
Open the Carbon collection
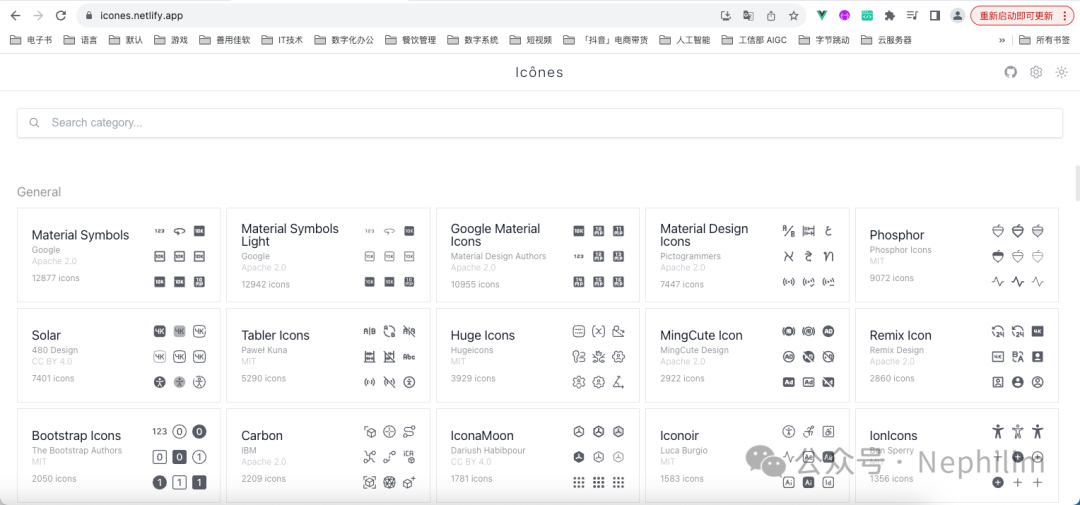pos(328,455)
